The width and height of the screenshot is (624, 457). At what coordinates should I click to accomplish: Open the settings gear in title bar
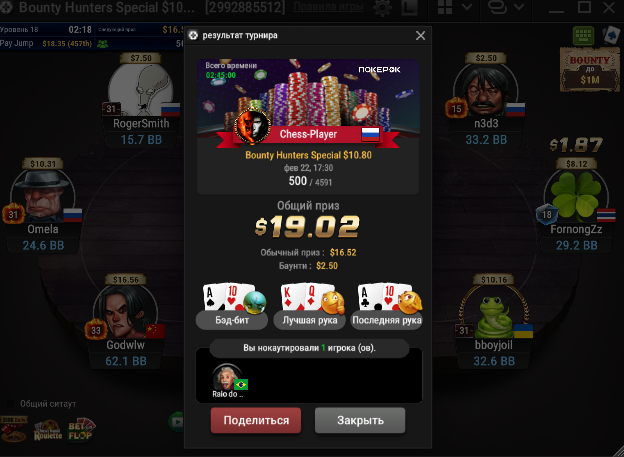tap(382, 8)
